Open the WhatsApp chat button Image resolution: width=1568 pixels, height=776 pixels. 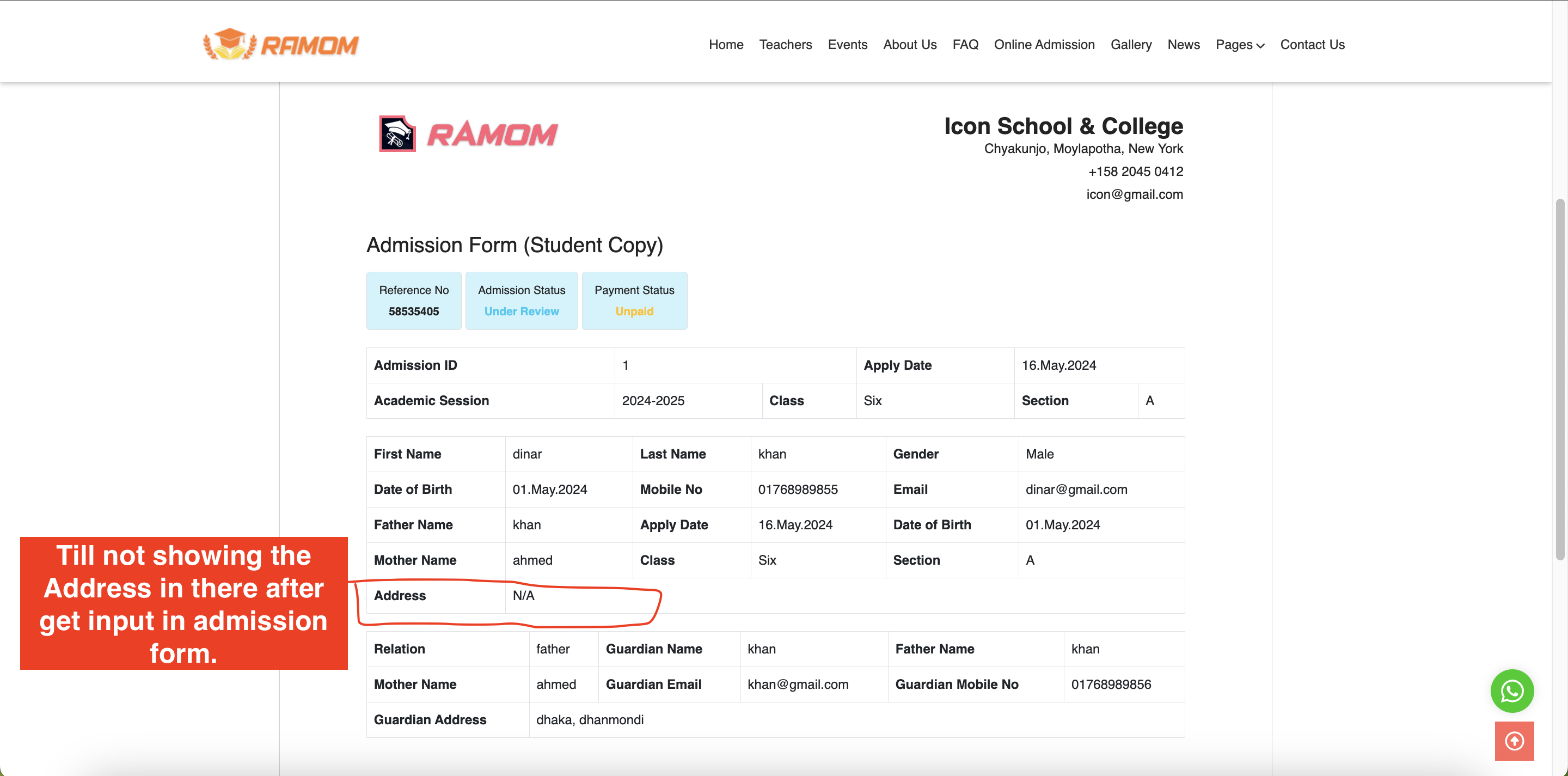1512,691
